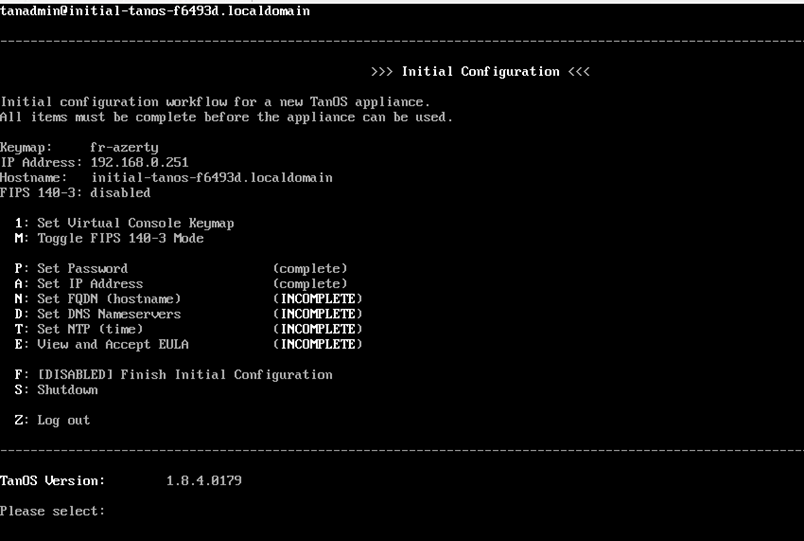The height and width of the screenshot is (541, 804).
Task: Click the IP Address value 192.168.0.251
Action: point(139,162)
